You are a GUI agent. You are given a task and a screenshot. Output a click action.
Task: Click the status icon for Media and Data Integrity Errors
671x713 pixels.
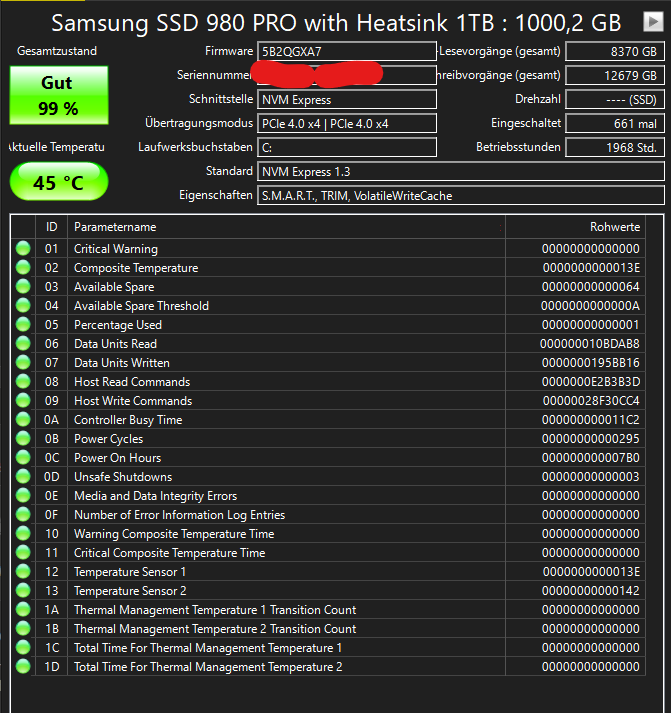point(23,495)
